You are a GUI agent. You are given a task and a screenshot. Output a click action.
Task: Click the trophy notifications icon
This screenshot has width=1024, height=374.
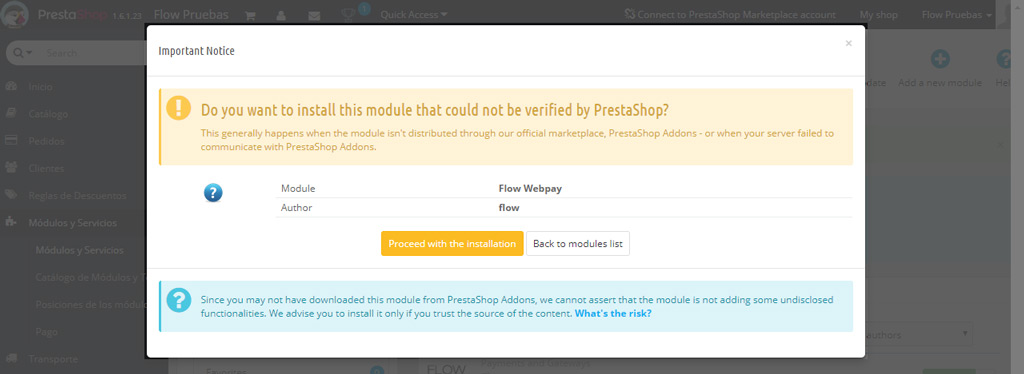pos(348,15)
